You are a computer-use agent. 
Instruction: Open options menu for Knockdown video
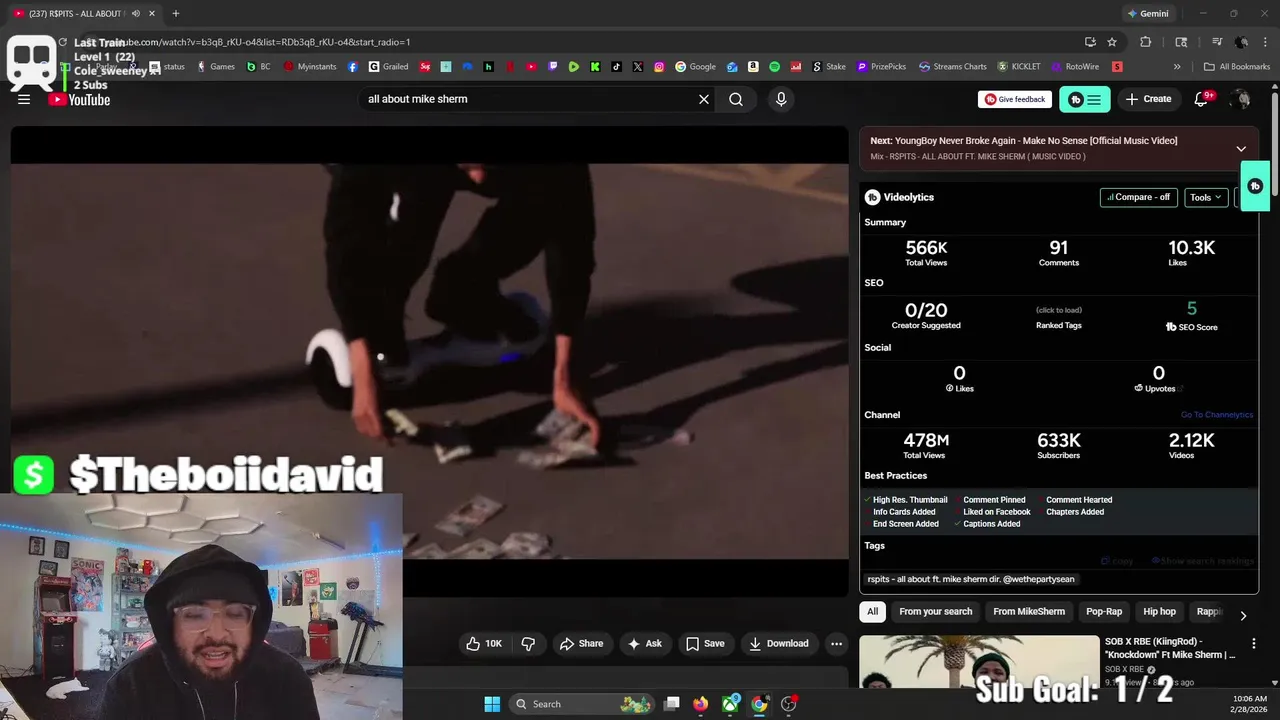pyautogui.click(x=1253, y=643)
